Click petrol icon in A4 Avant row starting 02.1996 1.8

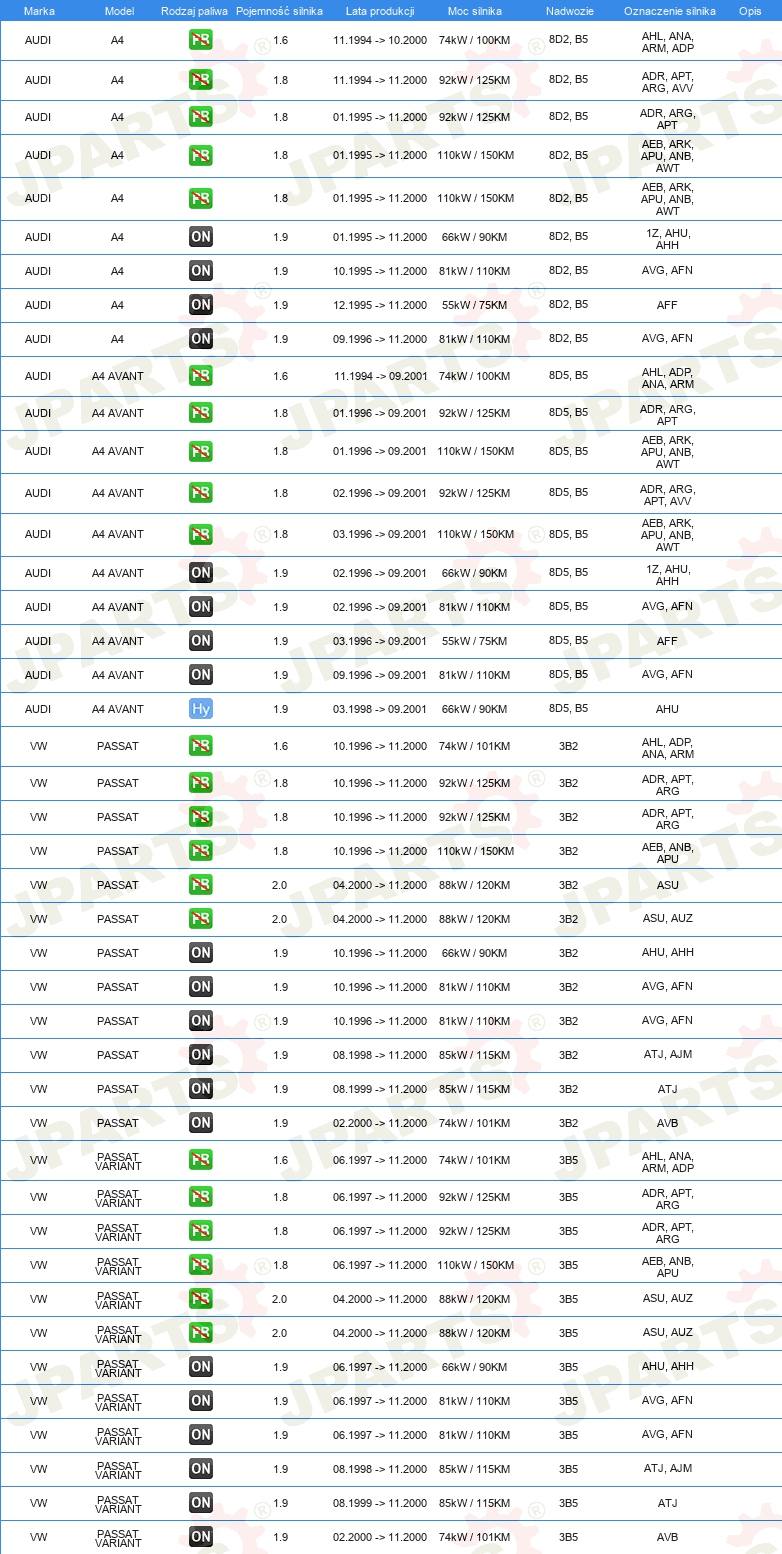pyautogui.click(x=200, y=493)
